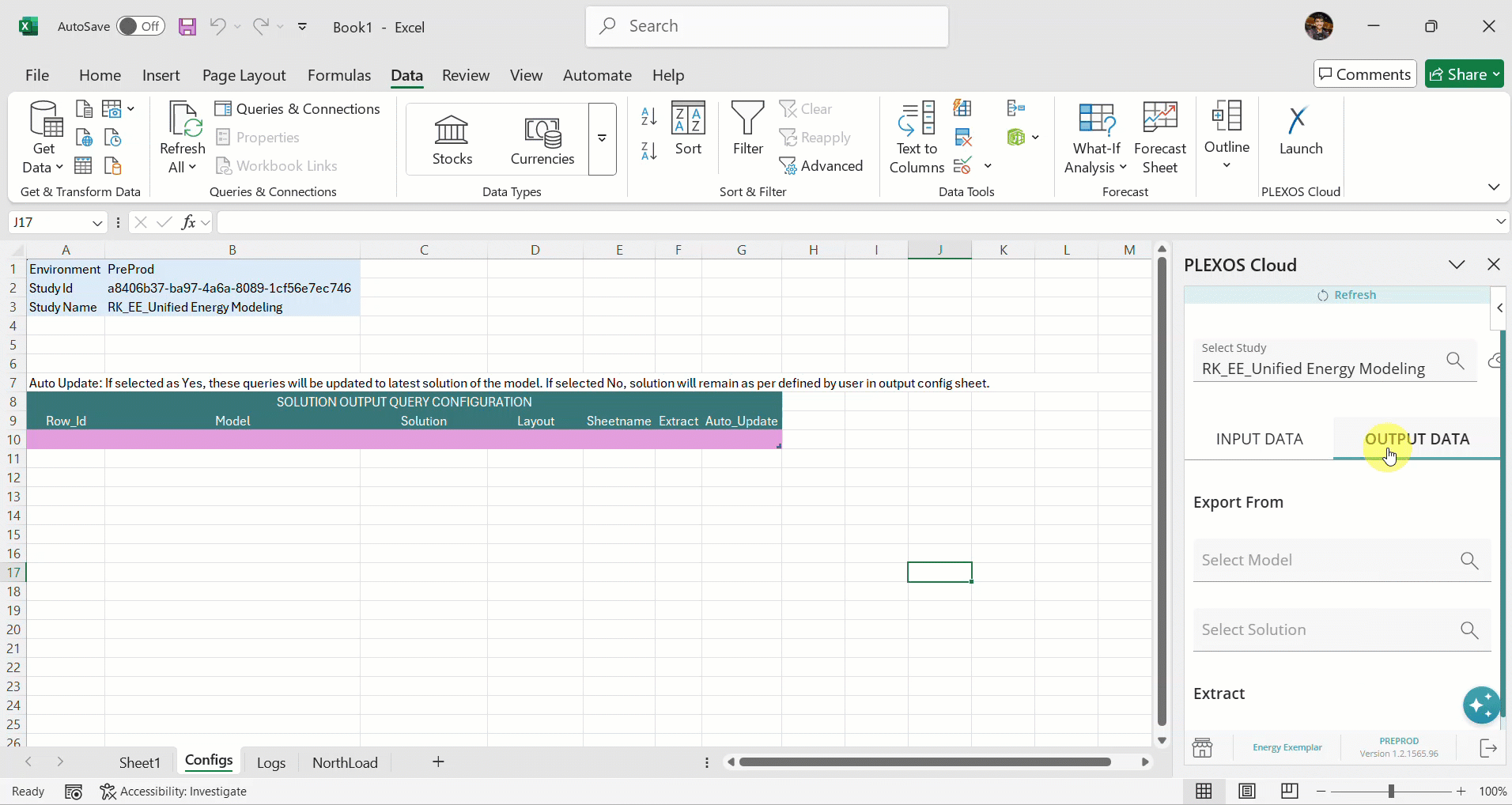Select cell with Study Id GUID value
The height and width of the screenshot is (805, 1512).
tap(232, 288)
